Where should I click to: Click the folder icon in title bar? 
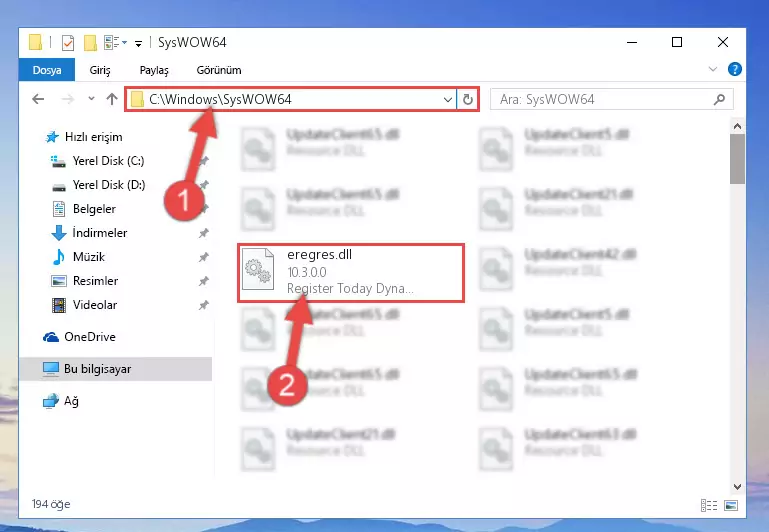click(x=35, y=42)
